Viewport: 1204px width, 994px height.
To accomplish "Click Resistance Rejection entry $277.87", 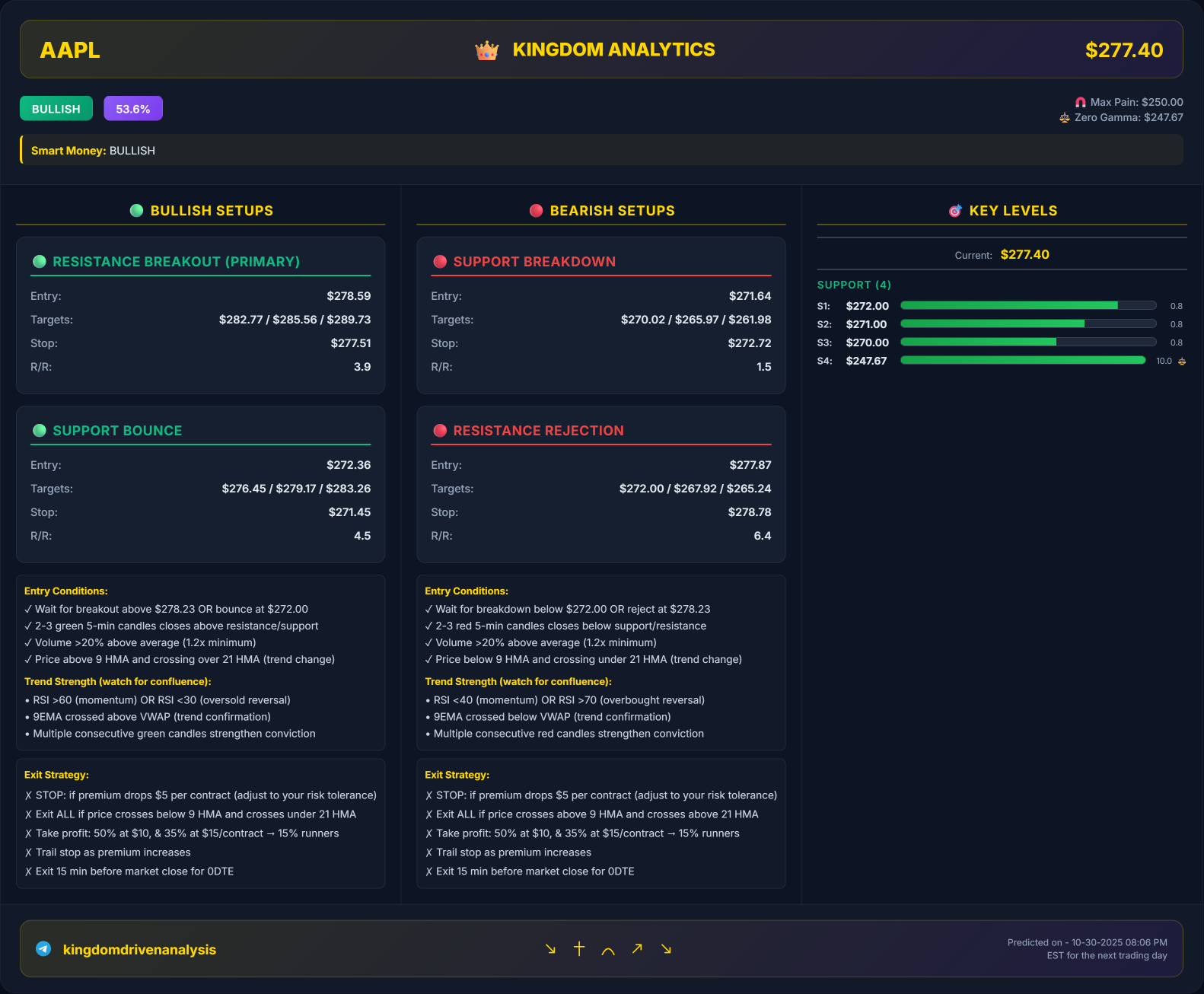I will click(750, 465).
